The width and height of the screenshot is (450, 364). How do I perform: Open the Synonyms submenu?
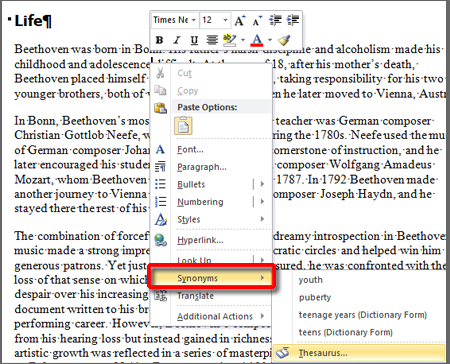pos(212,278)
